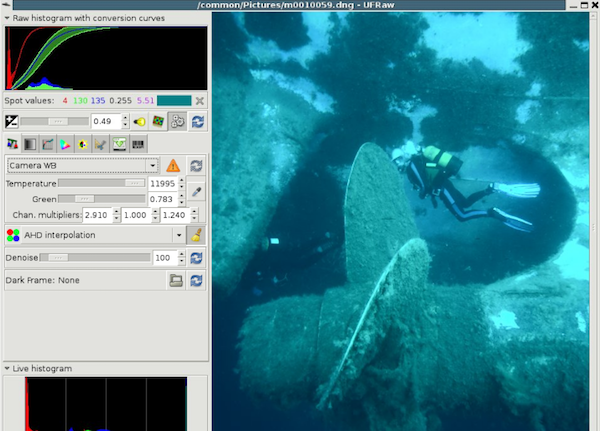This screenshot has width=600, height=431.
Task: Click the 'Chan. multipliers:' label
Action: (47, 215)
